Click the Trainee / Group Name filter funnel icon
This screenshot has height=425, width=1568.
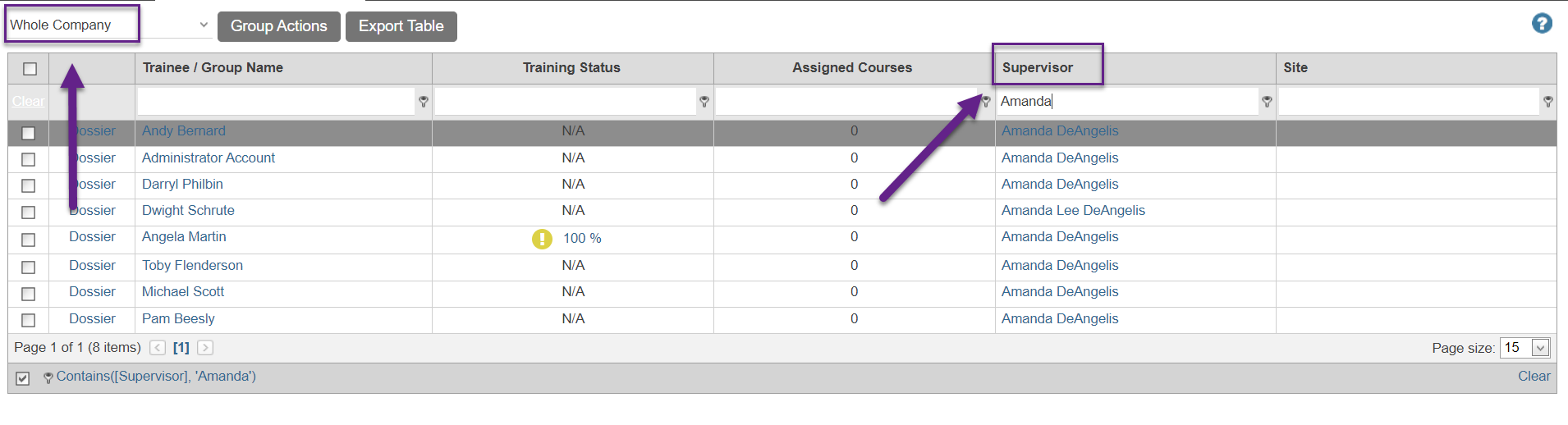pyautogui.click(x=424, y=102)
